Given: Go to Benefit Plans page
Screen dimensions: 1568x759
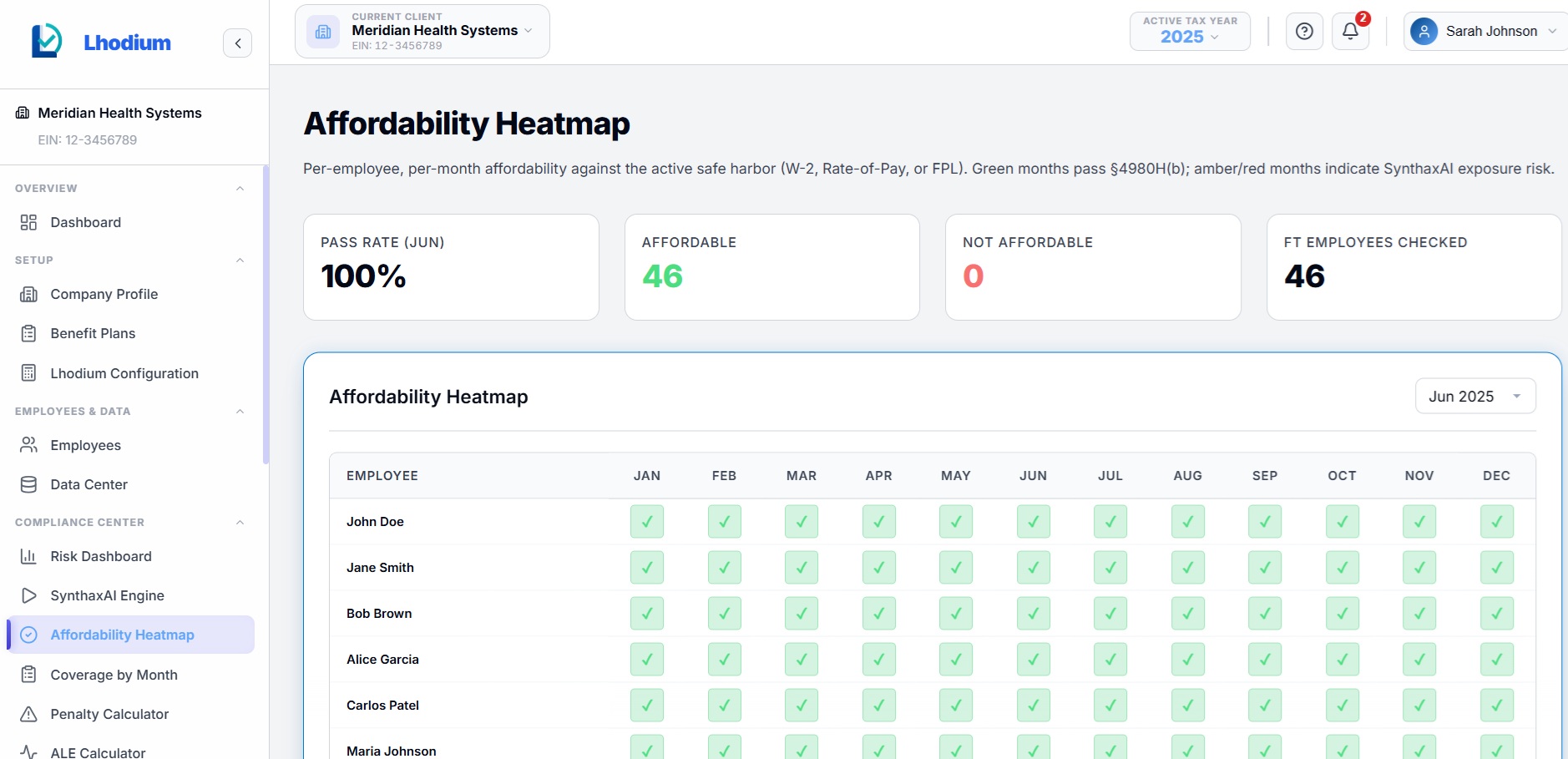Looking at the screenshot, I should click(x=130, y=333).
